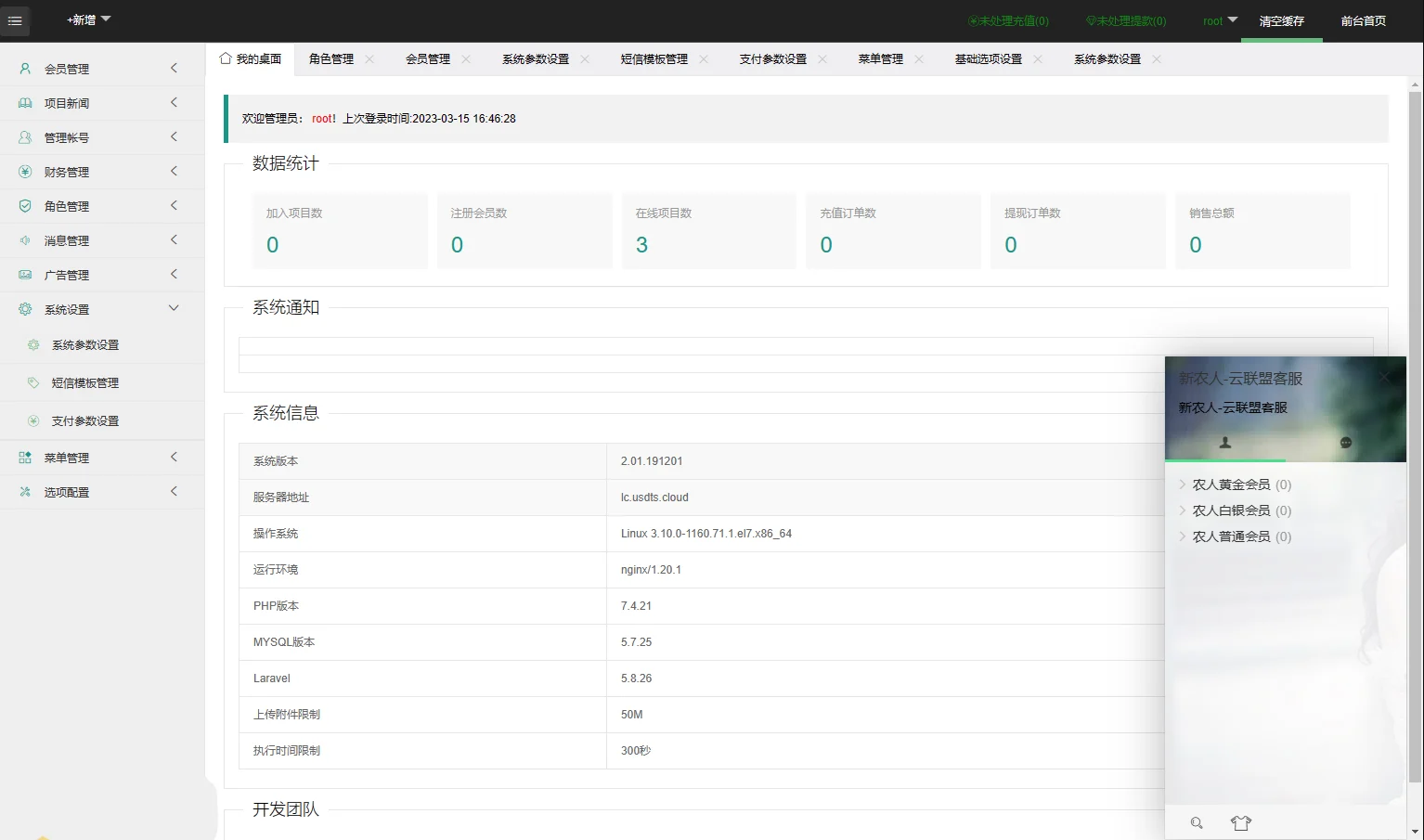The image size is (1424, 840).
Task: Select the 会员管理 member icon in sidebar
Action: pos(25,68)
